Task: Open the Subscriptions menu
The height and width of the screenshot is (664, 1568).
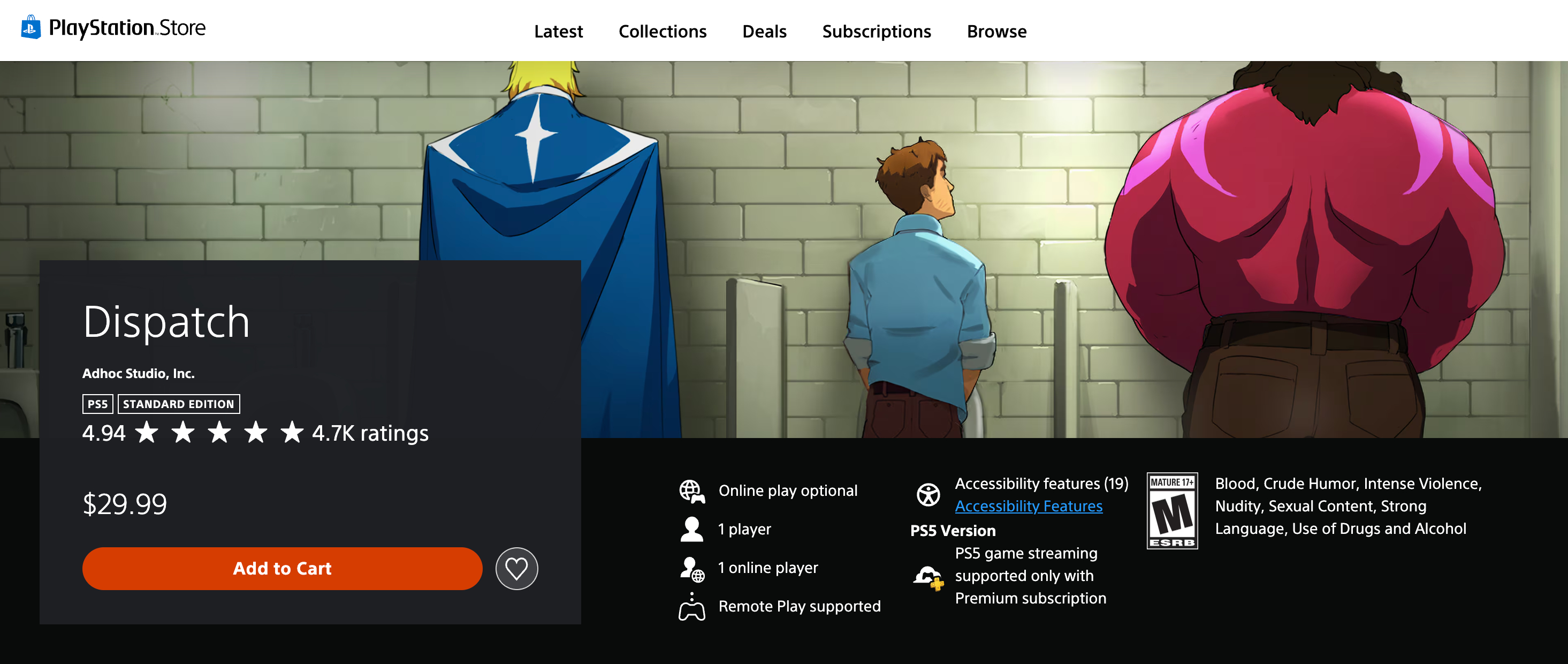Action: point(876,32)
